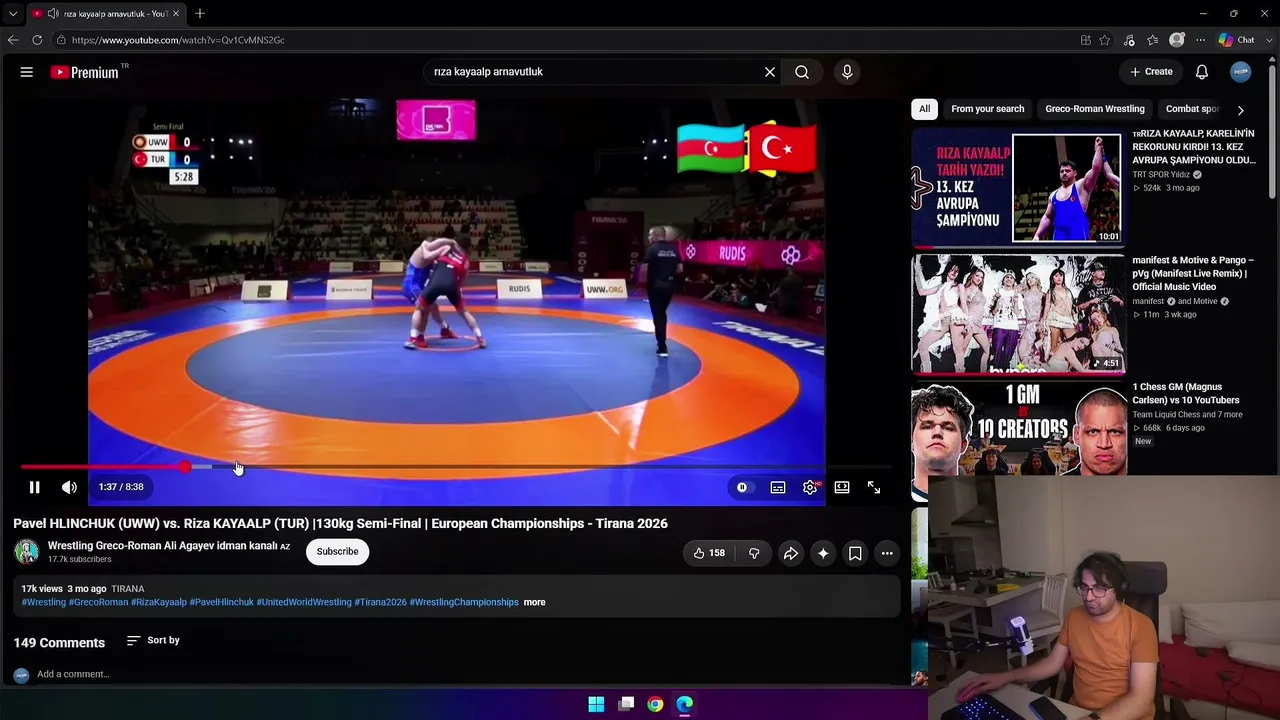Open Edge from the taskbar
Screen dimensions: 1280x720
[x=685, y=704]
